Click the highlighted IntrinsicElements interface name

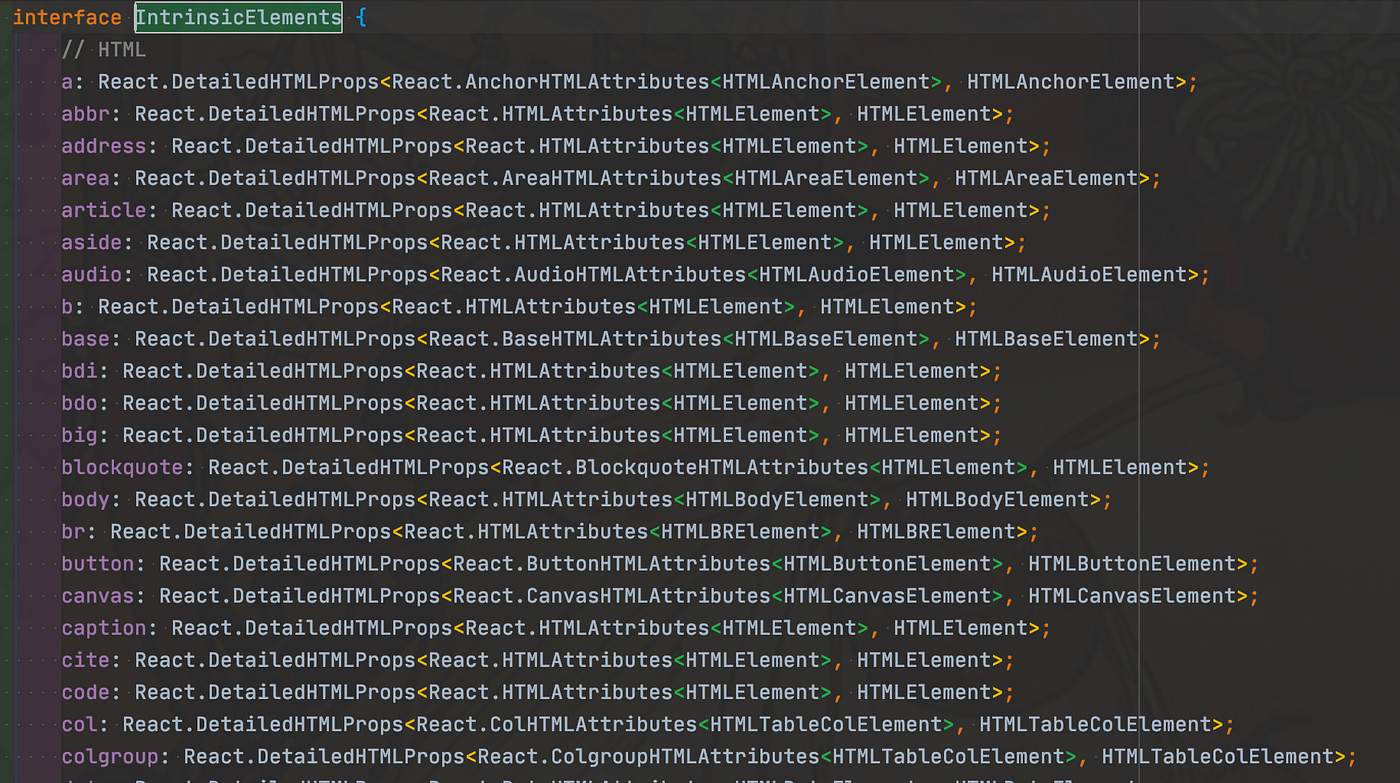pyautogui.click(x=238, y=17)
